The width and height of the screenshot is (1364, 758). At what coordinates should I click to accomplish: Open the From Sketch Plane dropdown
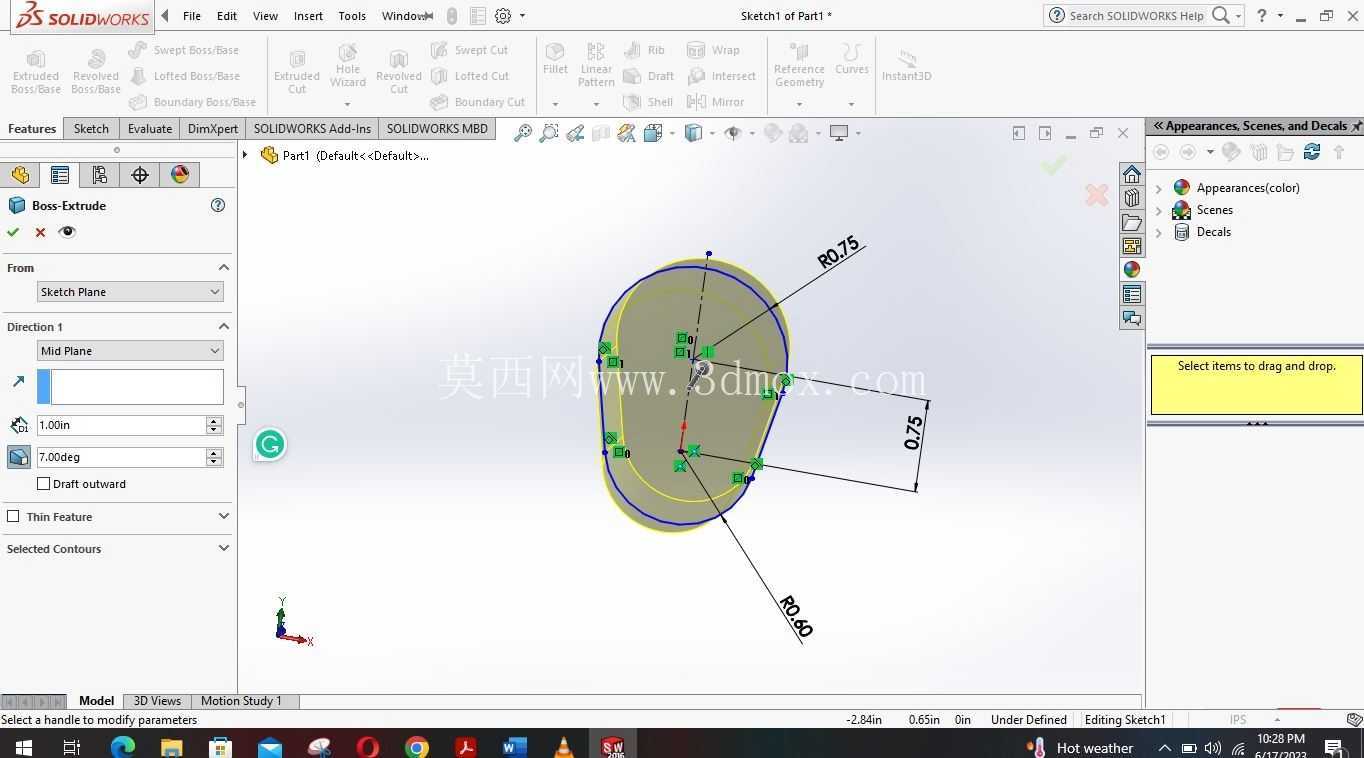click(x=130, y=292)
